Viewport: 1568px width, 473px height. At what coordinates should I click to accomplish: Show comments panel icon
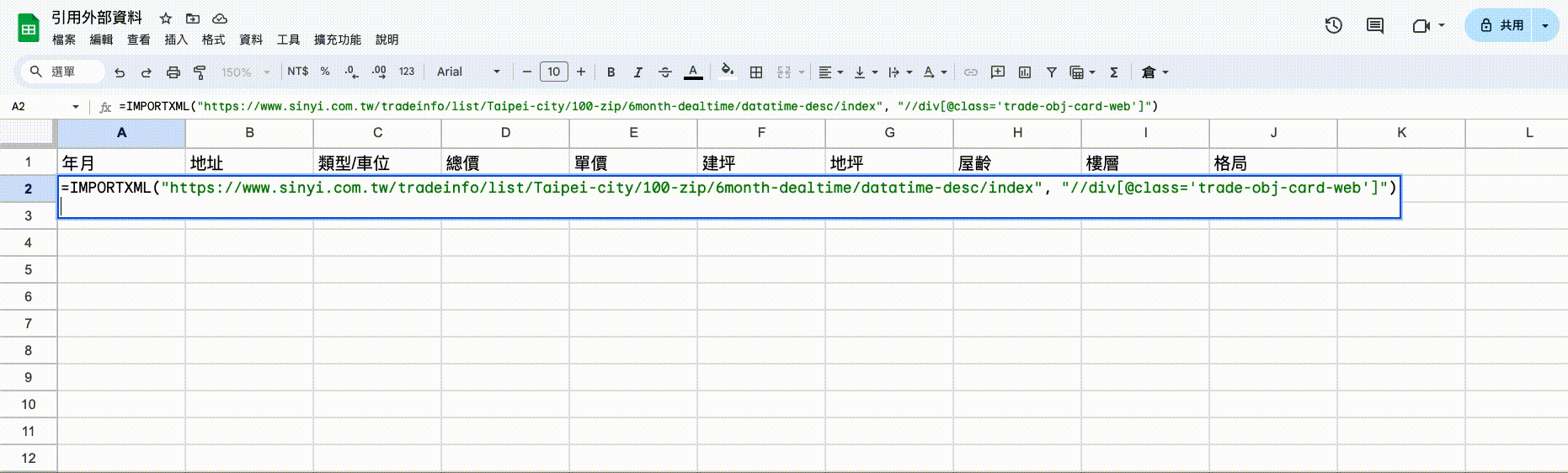pos(1375,25)
